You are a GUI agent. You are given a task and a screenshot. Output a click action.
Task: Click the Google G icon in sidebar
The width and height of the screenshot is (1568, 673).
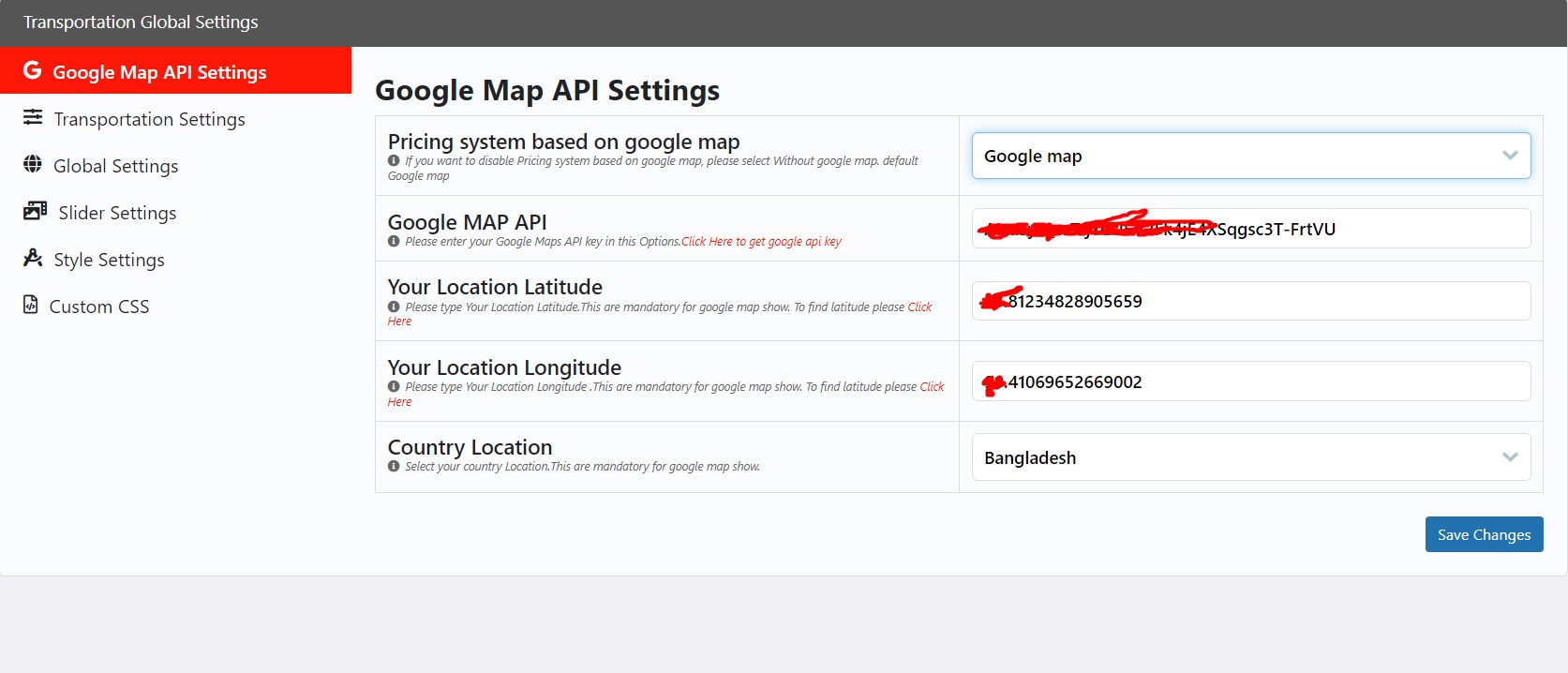(x=32, y=70)
